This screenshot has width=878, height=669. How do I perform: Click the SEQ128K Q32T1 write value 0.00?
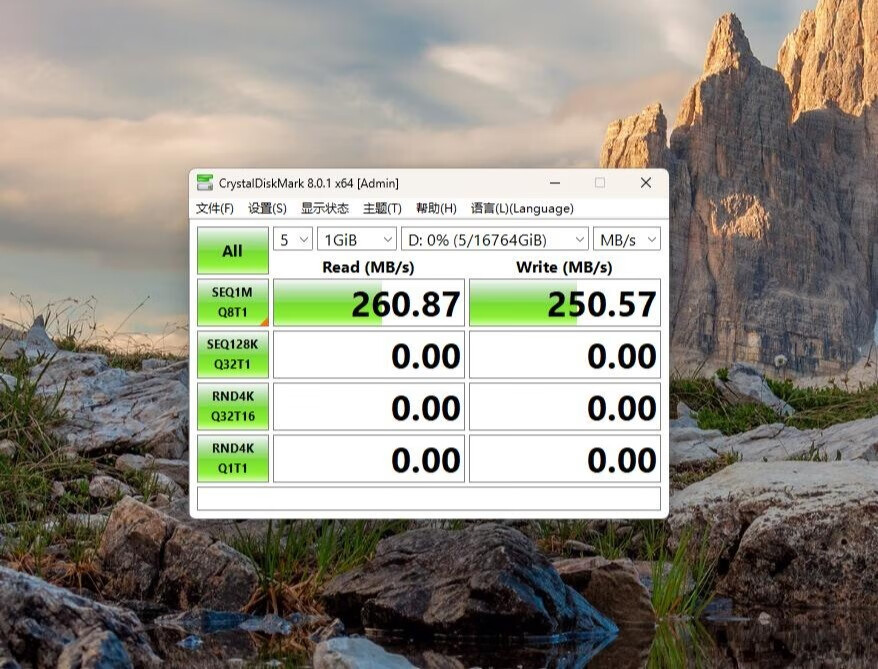coord(565,354)
